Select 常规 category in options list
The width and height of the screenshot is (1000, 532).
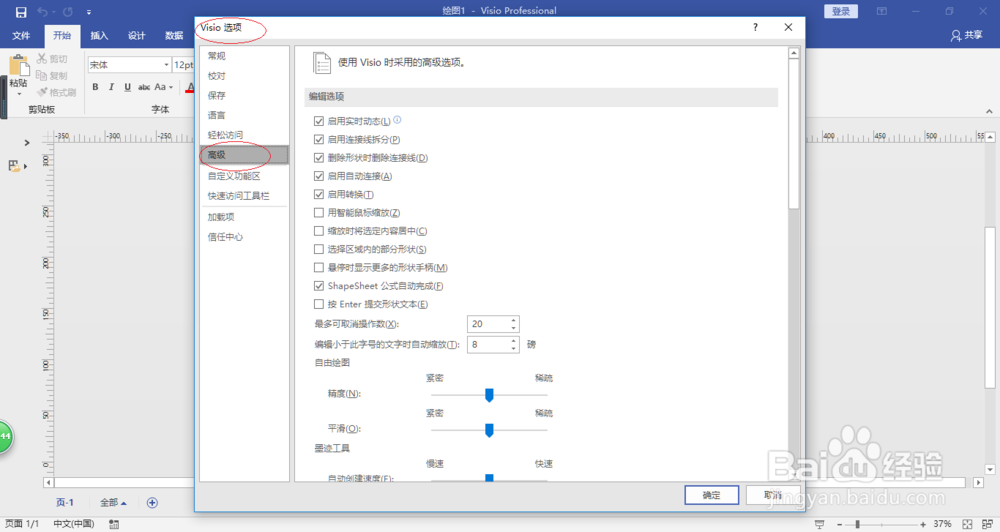244,56
